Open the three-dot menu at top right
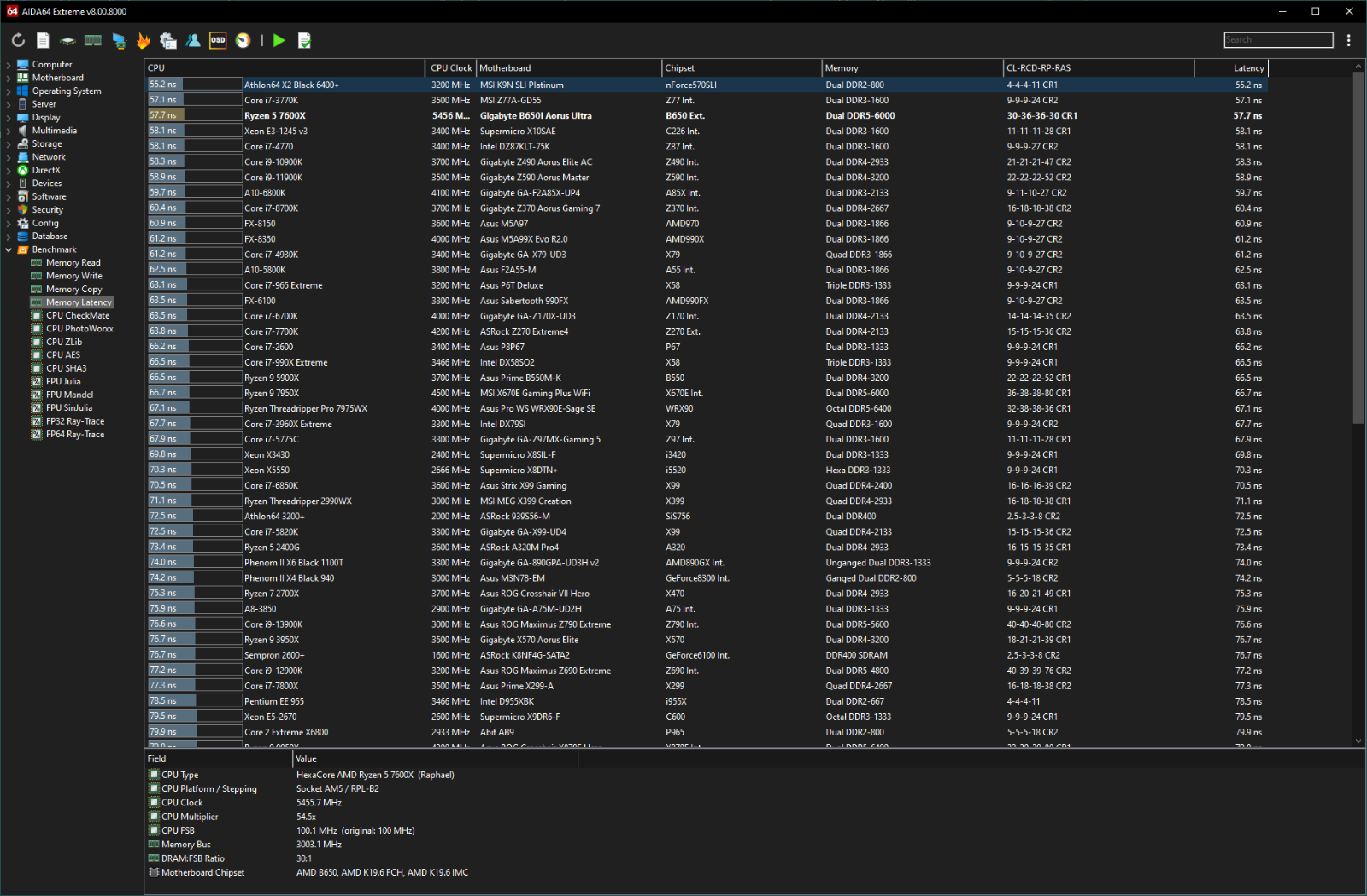Screen dimensions: 1367x896 pyautogui.click(x=1348, y=40)
